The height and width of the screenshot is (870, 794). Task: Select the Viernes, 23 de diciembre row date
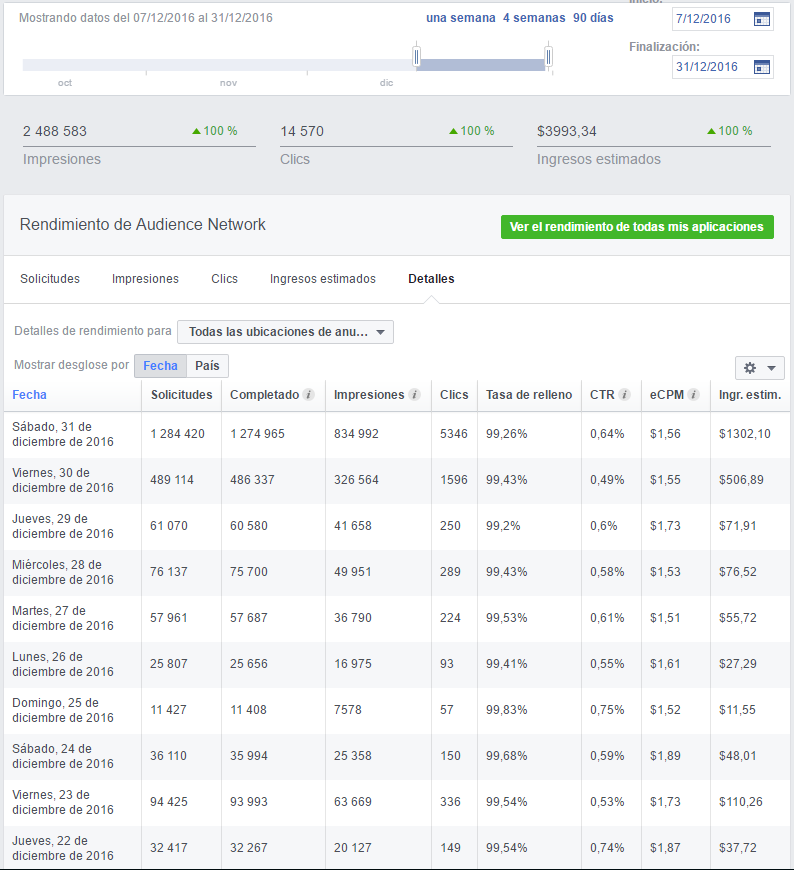(x=63, y=803)
